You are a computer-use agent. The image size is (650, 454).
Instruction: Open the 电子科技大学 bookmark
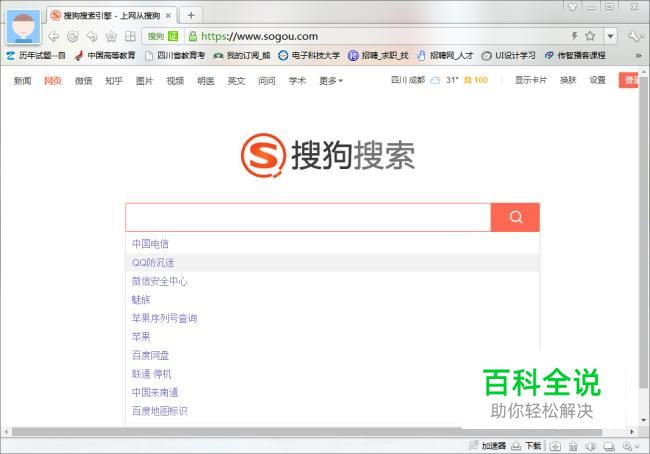309,55
